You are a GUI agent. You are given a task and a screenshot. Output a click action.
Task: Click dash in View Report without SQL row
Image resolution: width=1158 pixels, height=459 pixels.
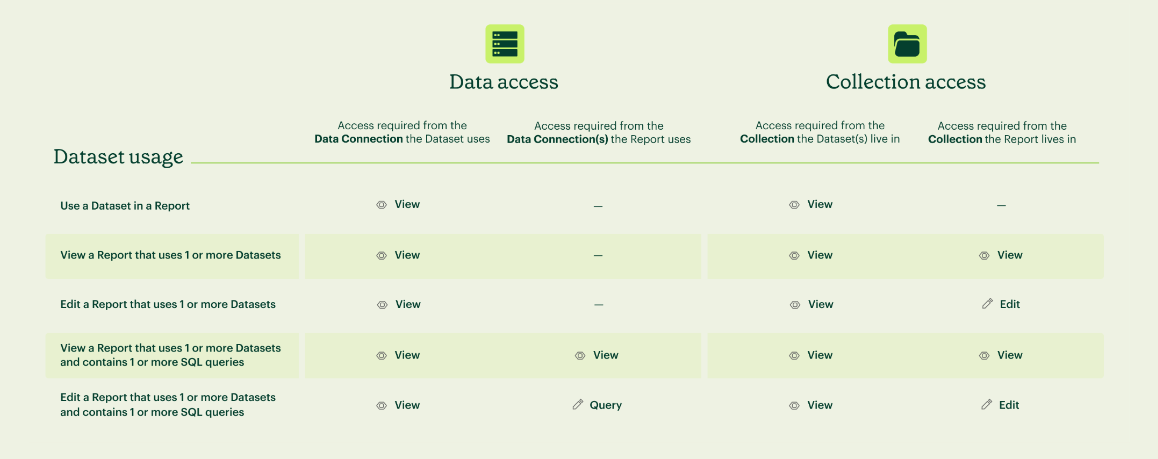click(598, 255)
